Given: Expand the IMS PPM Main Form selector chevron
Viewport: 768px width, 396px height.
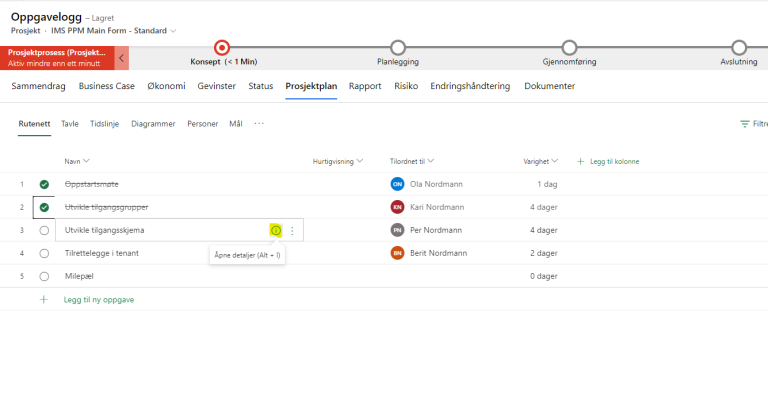Looking at the screenshot, I should [173, 31].
